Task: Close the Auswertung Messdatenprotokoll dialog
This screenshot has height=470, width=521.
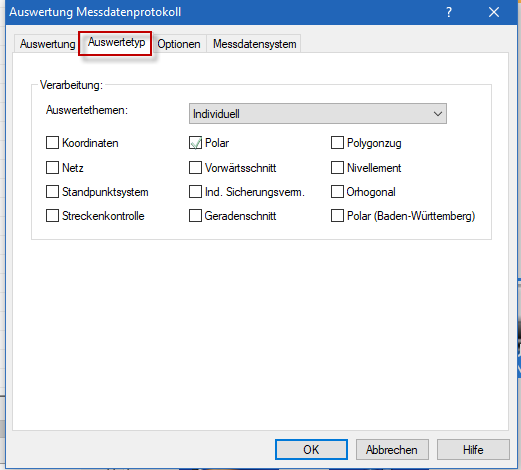Action: 494,12
